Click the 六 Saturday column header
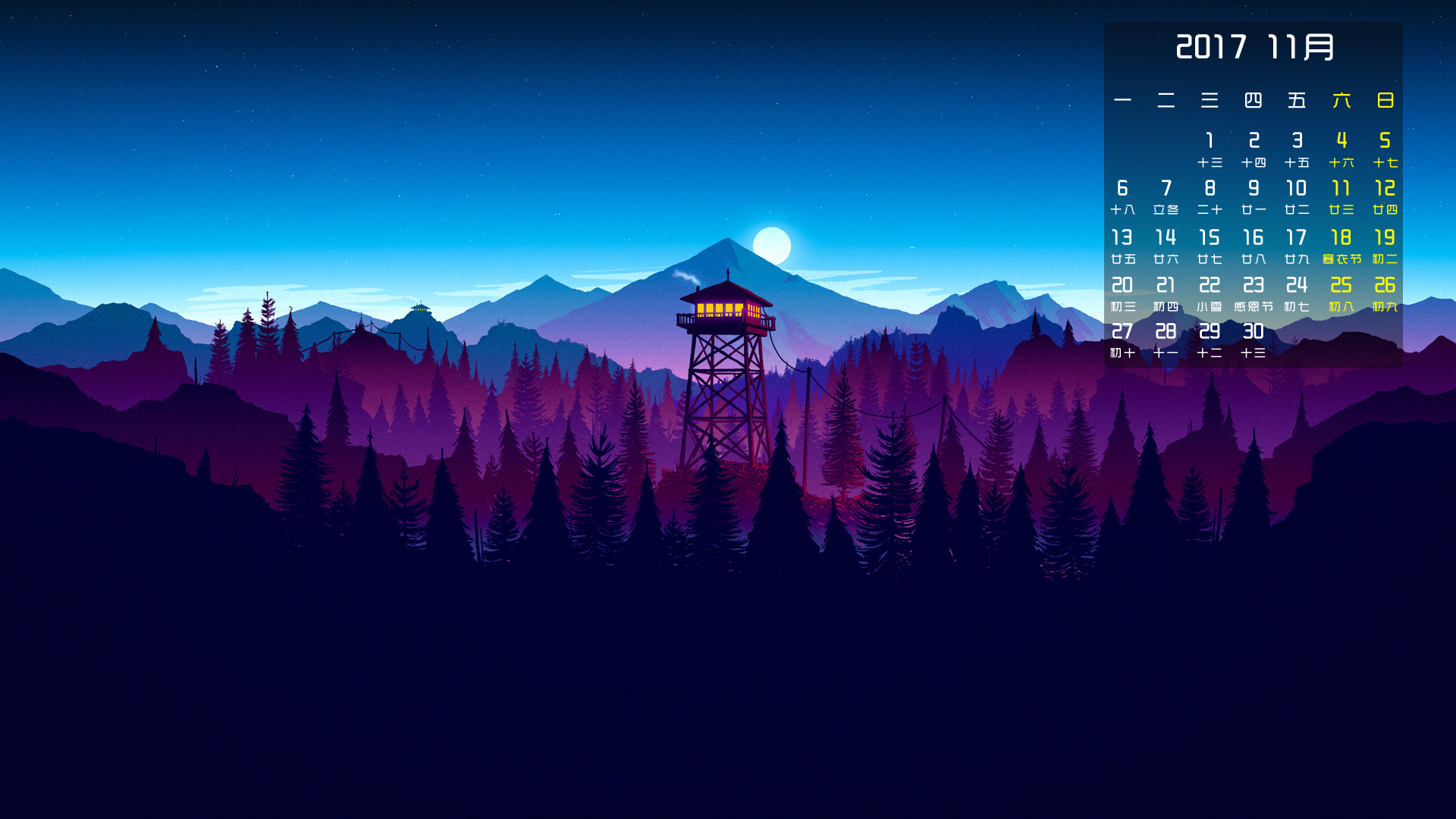Screen dimensions: 1456x819 coord(1341,100)
